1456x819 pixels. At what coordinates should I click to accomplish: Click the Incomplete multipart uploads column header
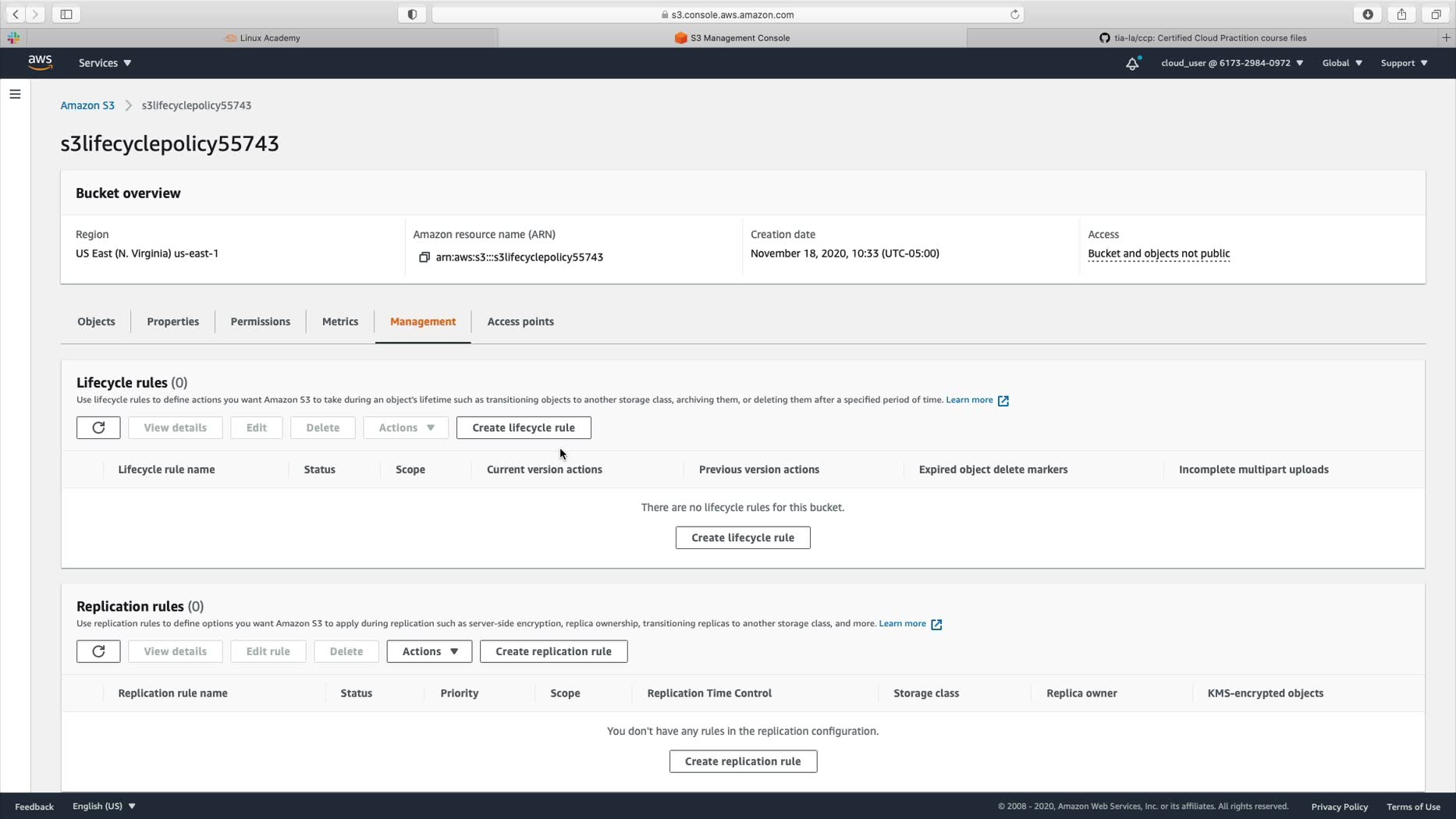pos(1253,470)
